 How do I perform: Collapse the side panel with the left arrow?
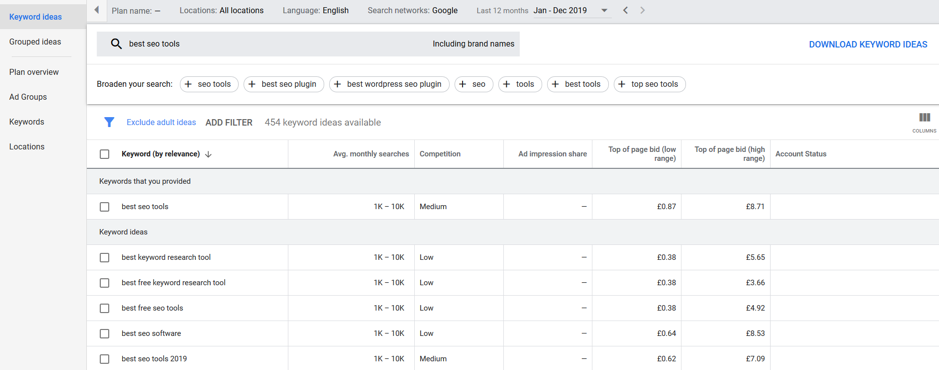tap(96, 10)
